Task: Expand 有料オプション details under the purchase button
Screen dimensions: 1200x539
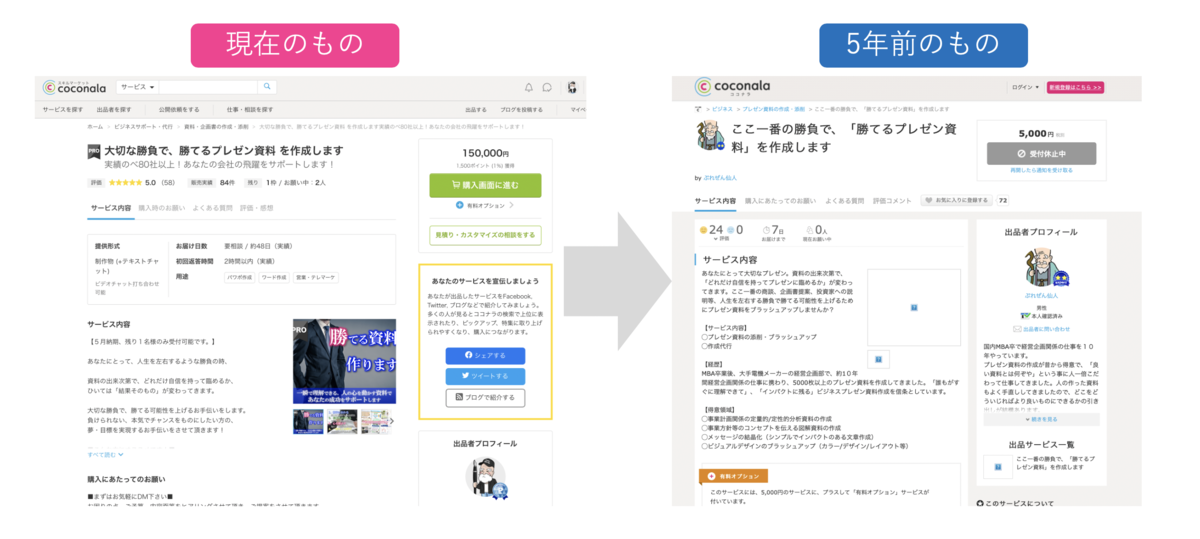Action: 485,205
